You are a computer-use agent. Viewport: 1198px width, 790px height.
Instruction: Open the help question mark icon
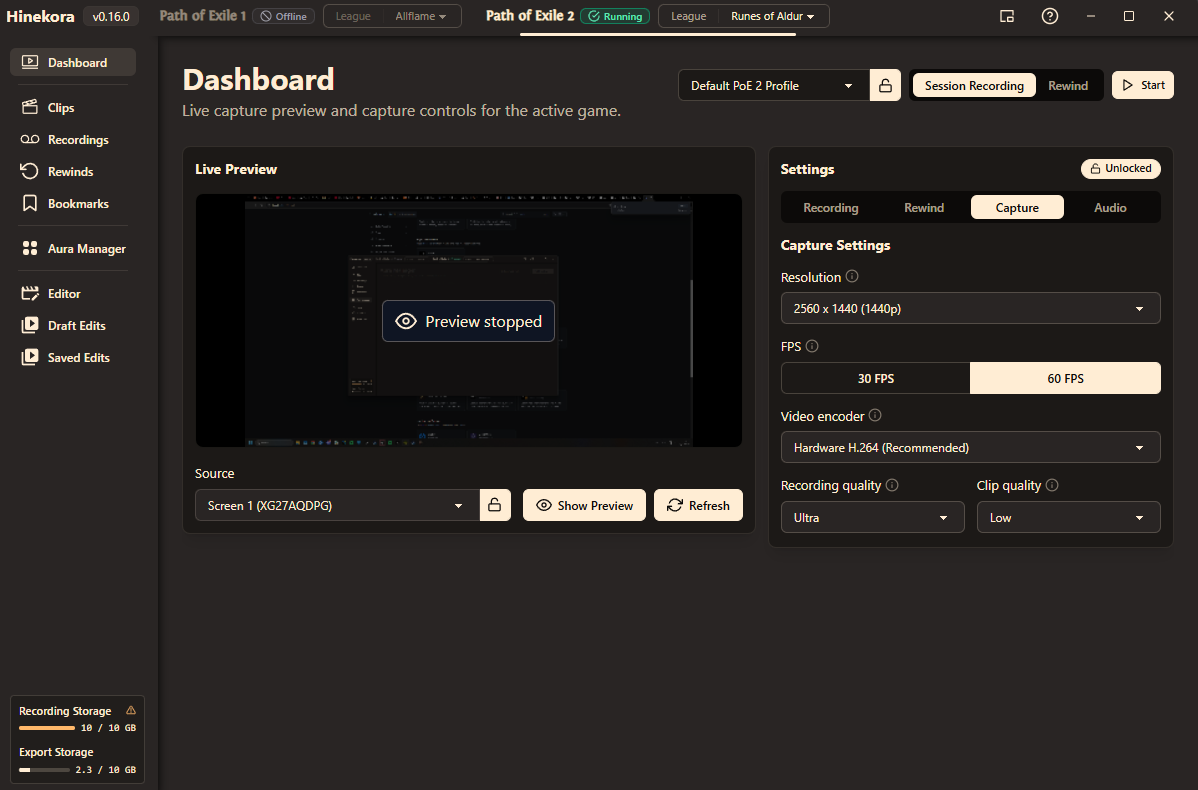pos(1050,16)
